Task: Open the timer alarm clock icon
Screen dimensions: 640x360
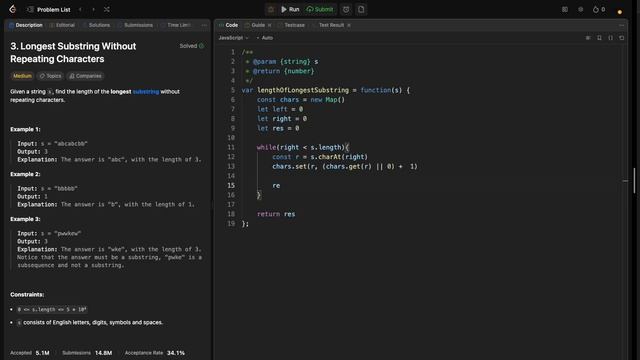Action: point(346,9)
